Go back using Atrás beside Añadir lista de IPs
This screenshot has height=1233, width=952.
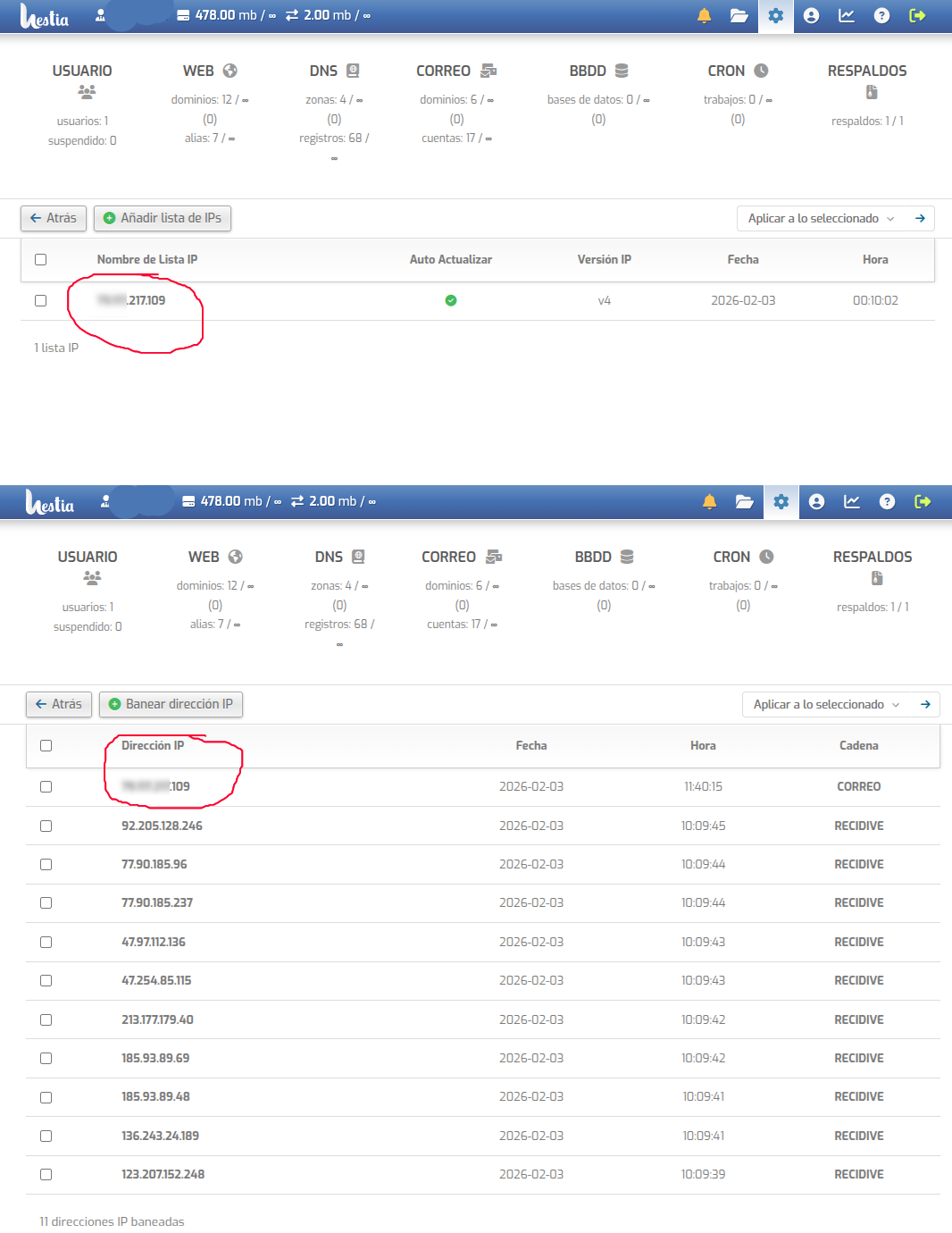pos(54,219)
